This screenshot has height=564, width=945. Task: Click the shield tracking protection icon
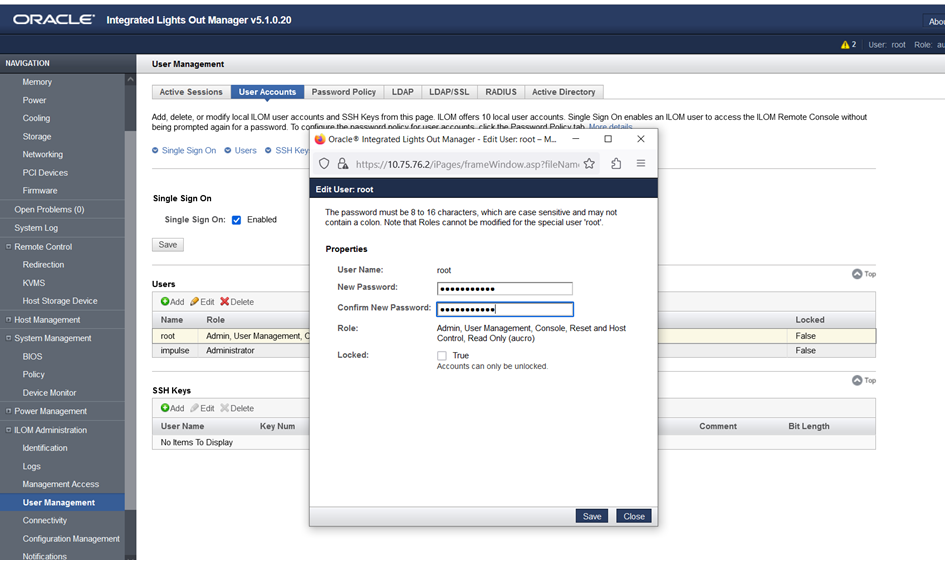pos(324,164)
